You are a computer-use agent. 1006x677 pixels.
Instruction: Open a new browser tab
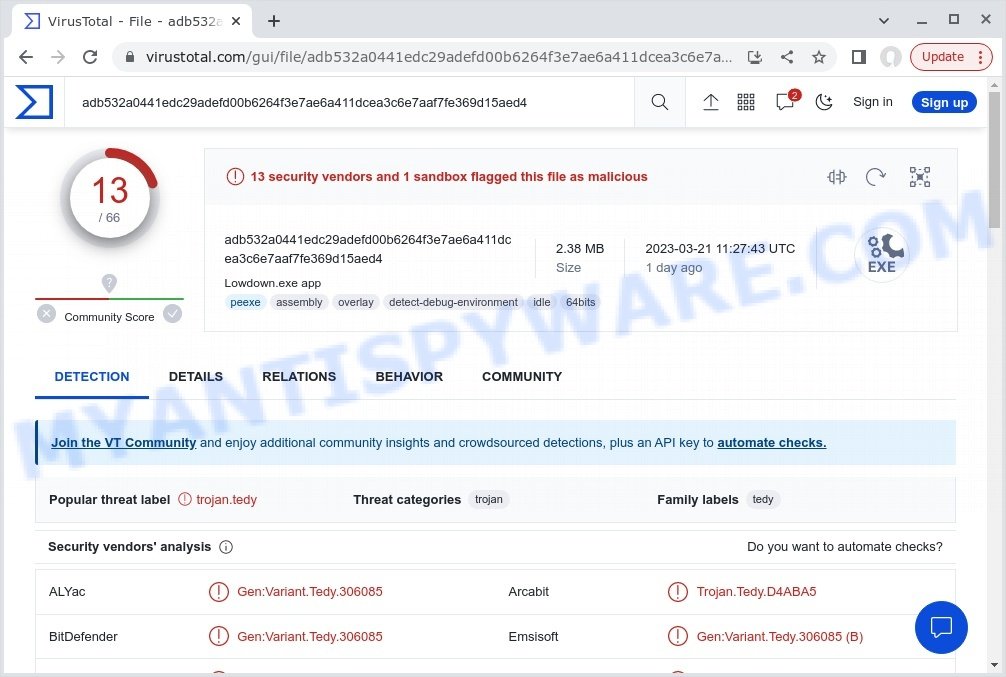tap(274, 21)
